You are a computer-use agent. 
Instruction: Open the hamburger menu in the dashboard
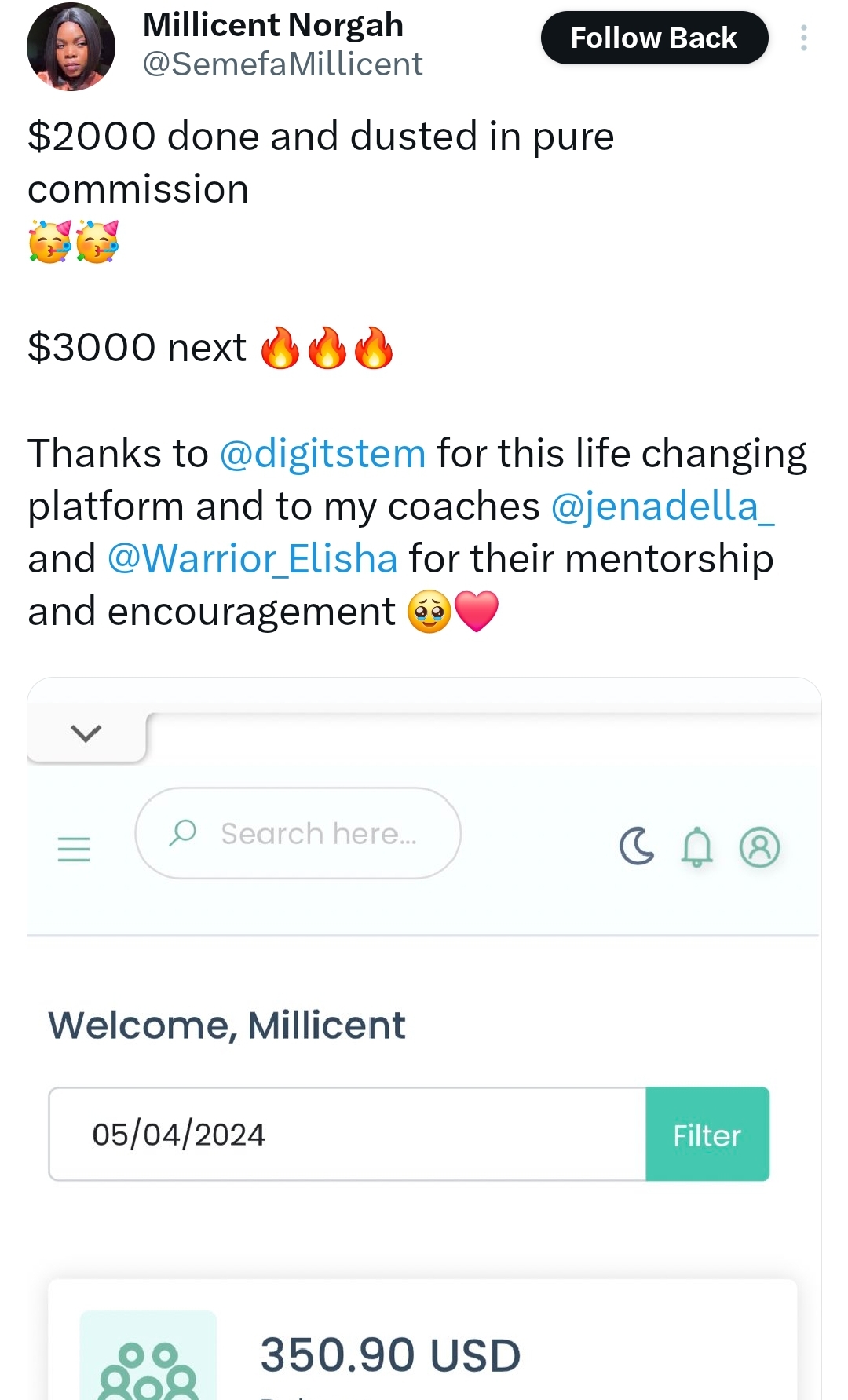click(74, 849)
